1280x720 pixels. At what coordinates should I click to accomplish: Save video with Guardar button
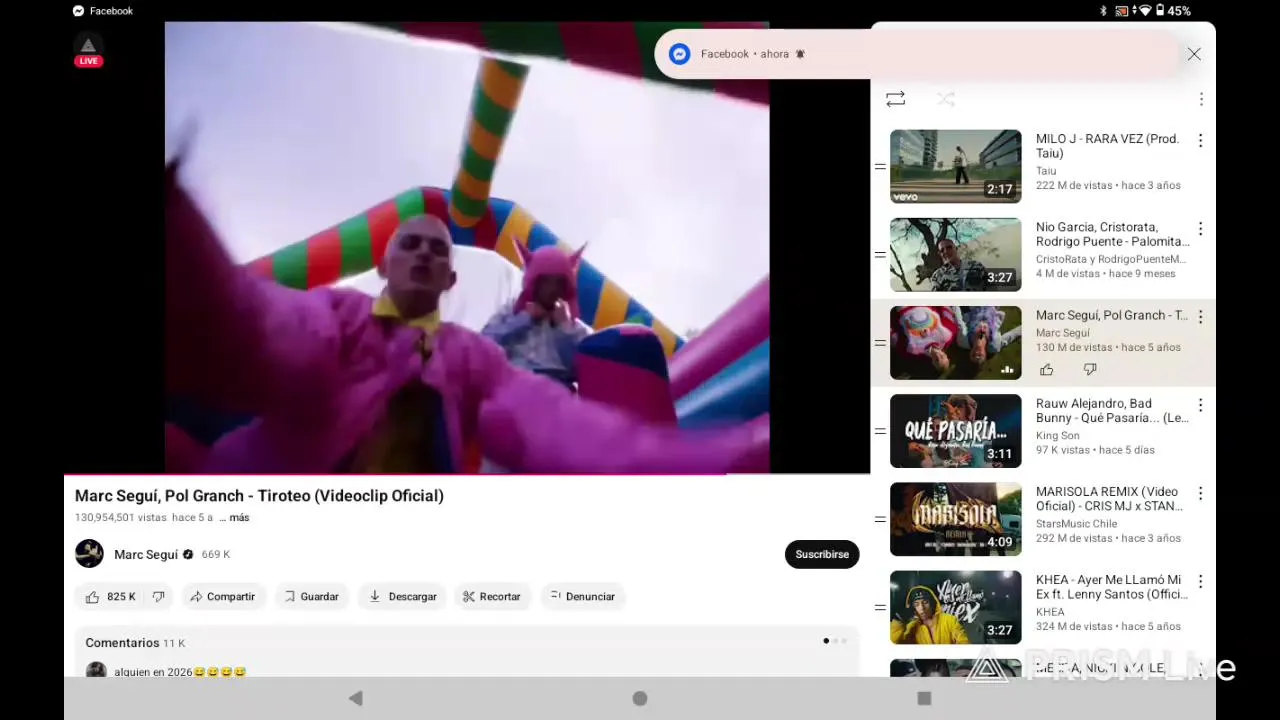(311, 597)
